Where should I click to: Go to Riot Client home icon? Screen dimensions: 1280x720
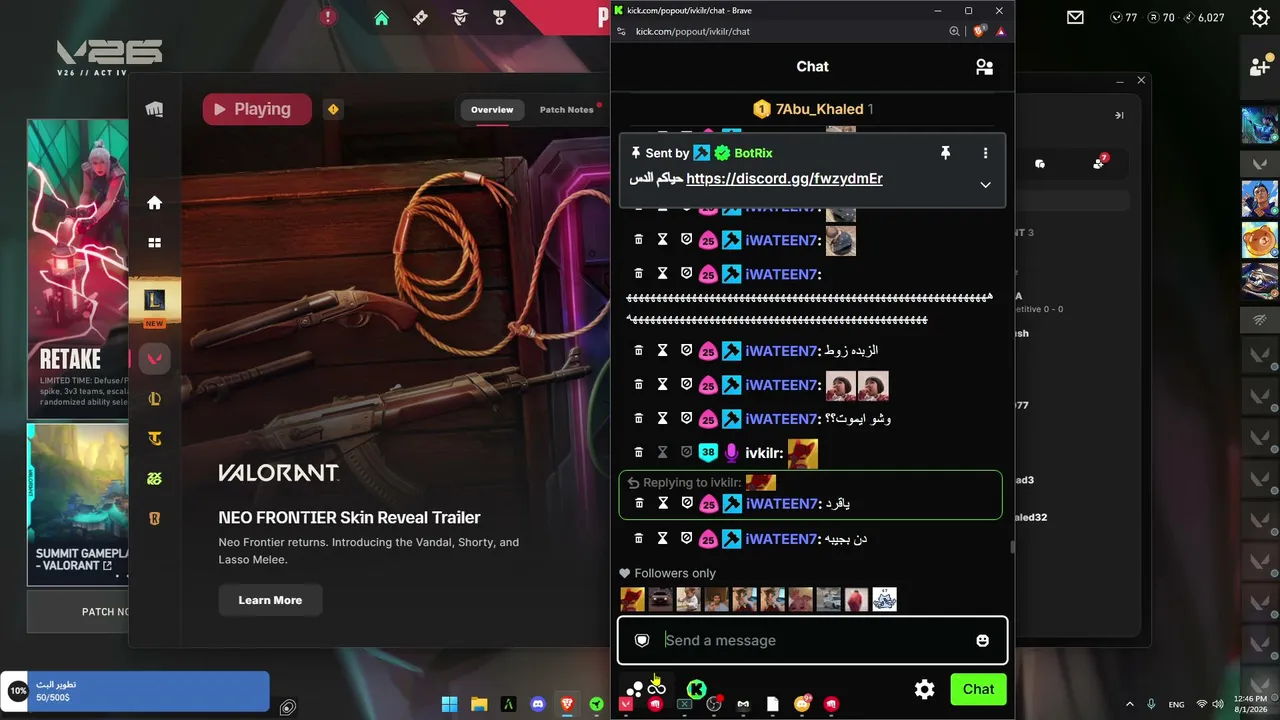click(x=154, y=203)
